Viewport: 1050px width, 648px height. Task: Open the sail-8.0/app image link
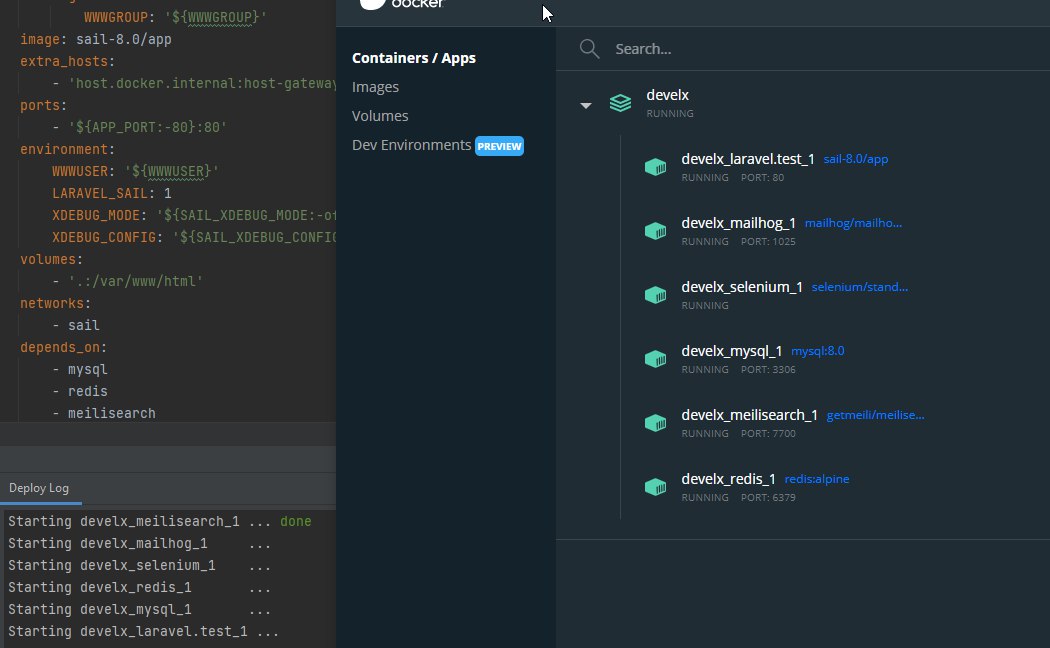click(x=856, y=159)
